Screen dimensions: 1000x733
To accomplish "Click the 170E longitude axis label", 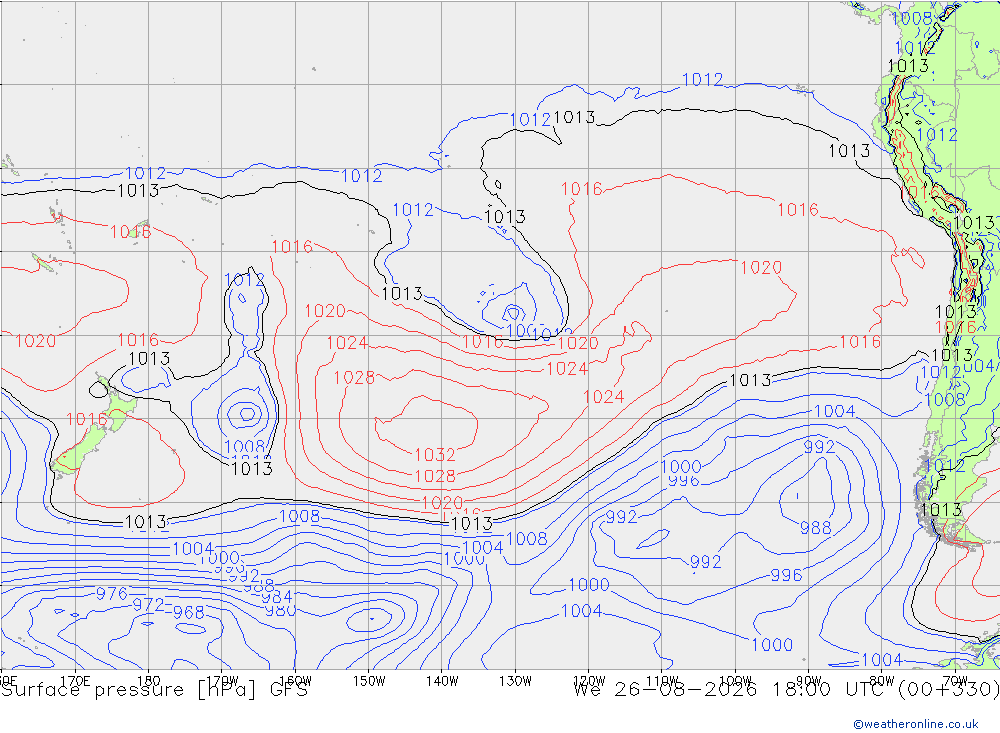I will pos(75,681).
